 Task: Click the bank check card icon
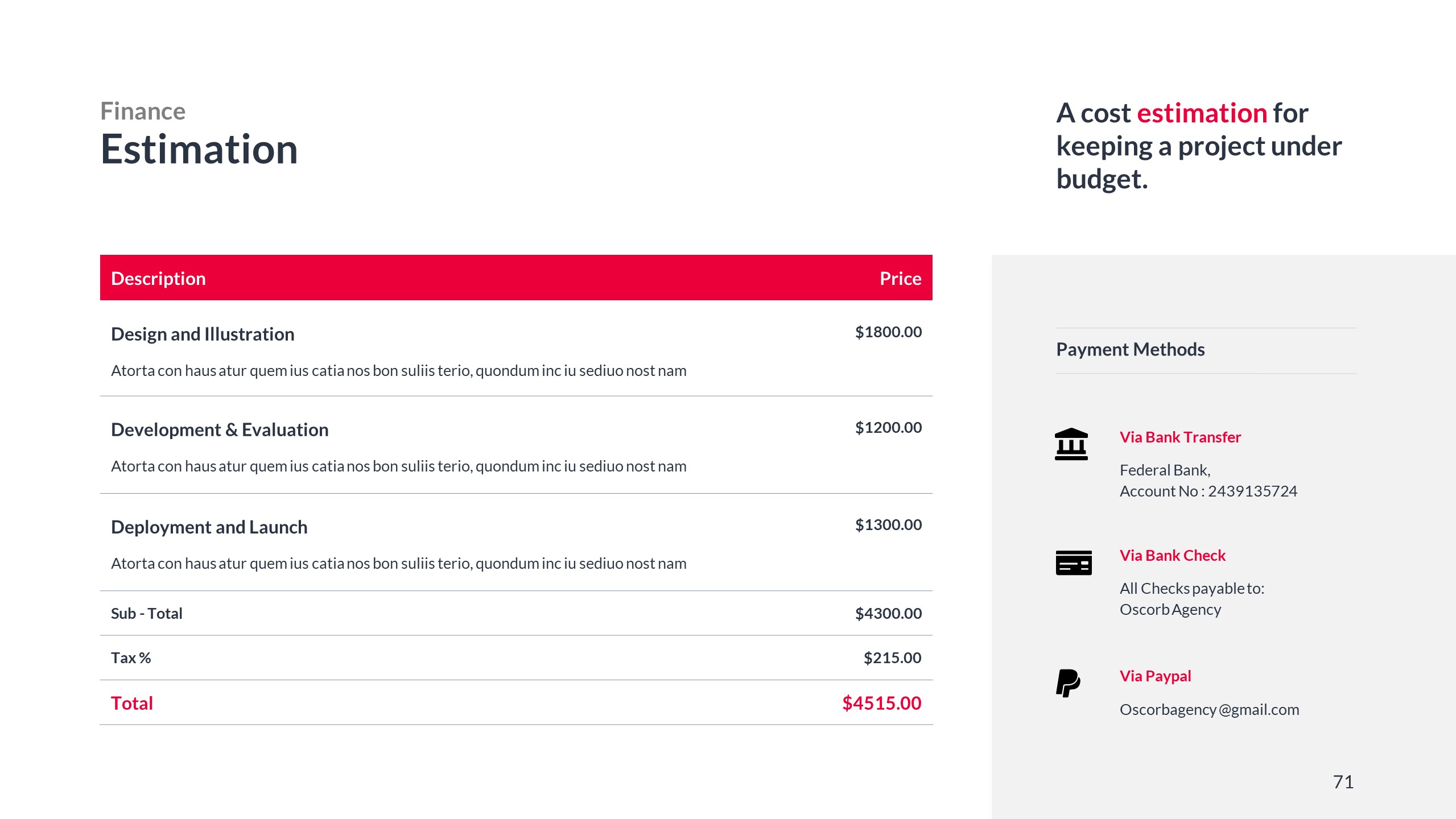click(x=1073, y=562)
